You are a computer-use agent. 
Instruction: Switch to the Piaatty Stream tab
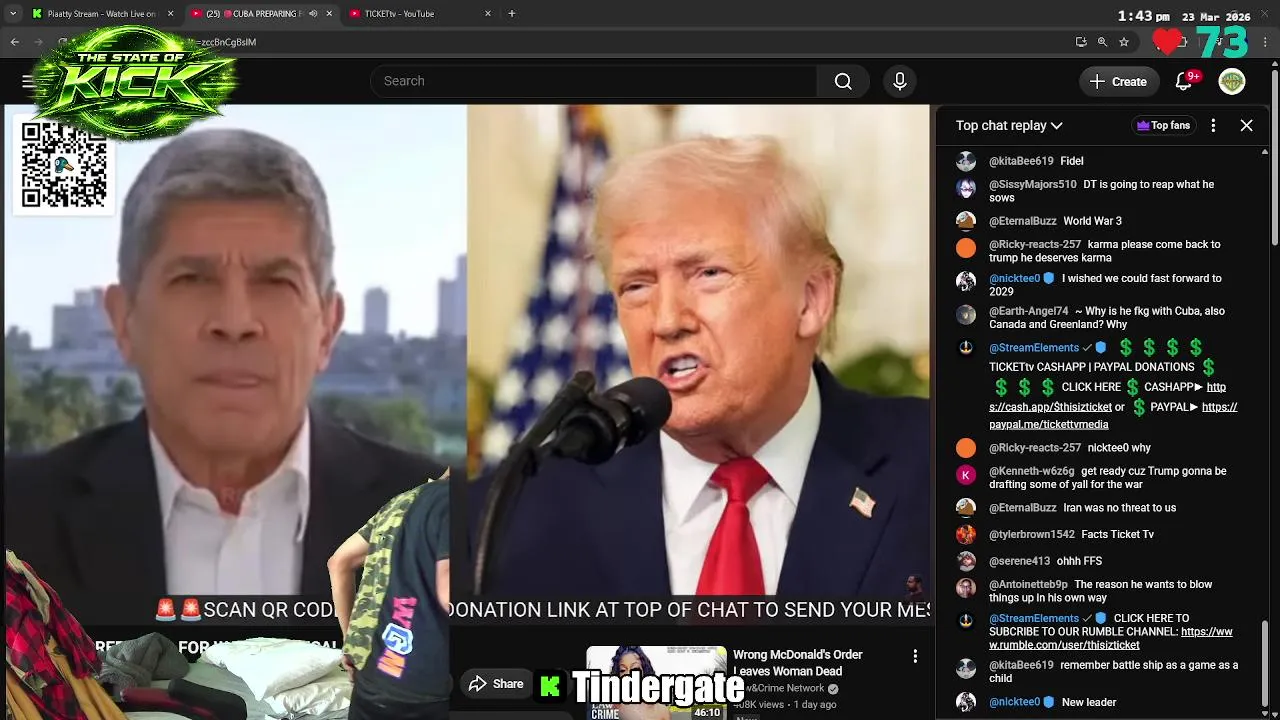(102, 14)
